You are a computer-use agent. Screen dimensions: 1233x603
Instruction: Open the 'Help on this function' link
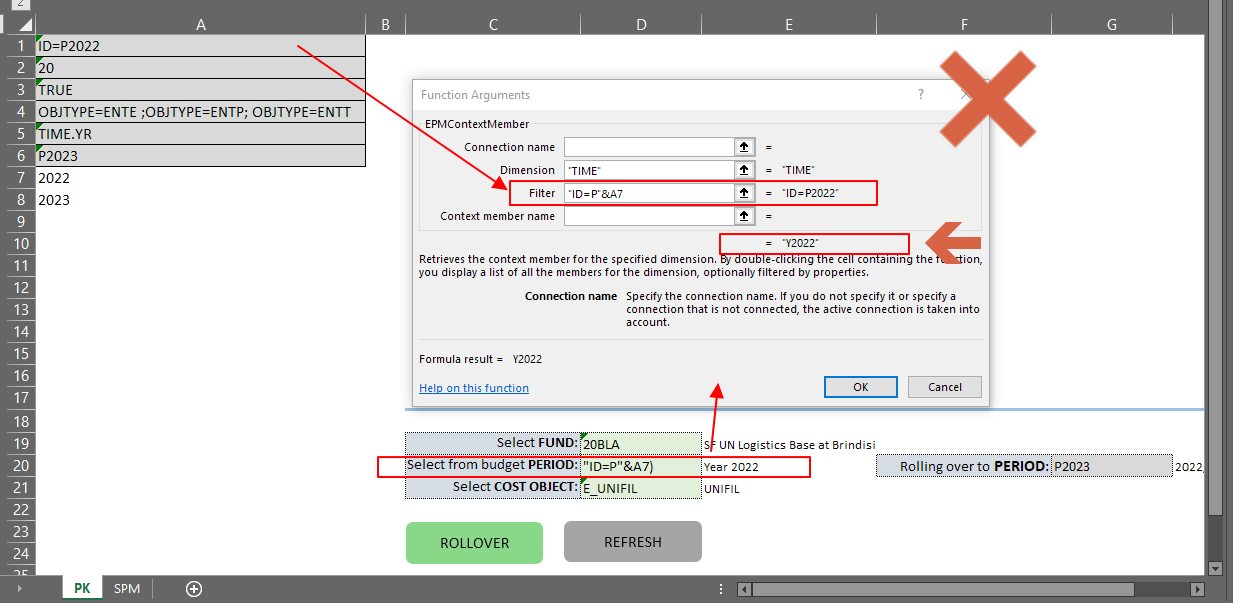[474, 388]
